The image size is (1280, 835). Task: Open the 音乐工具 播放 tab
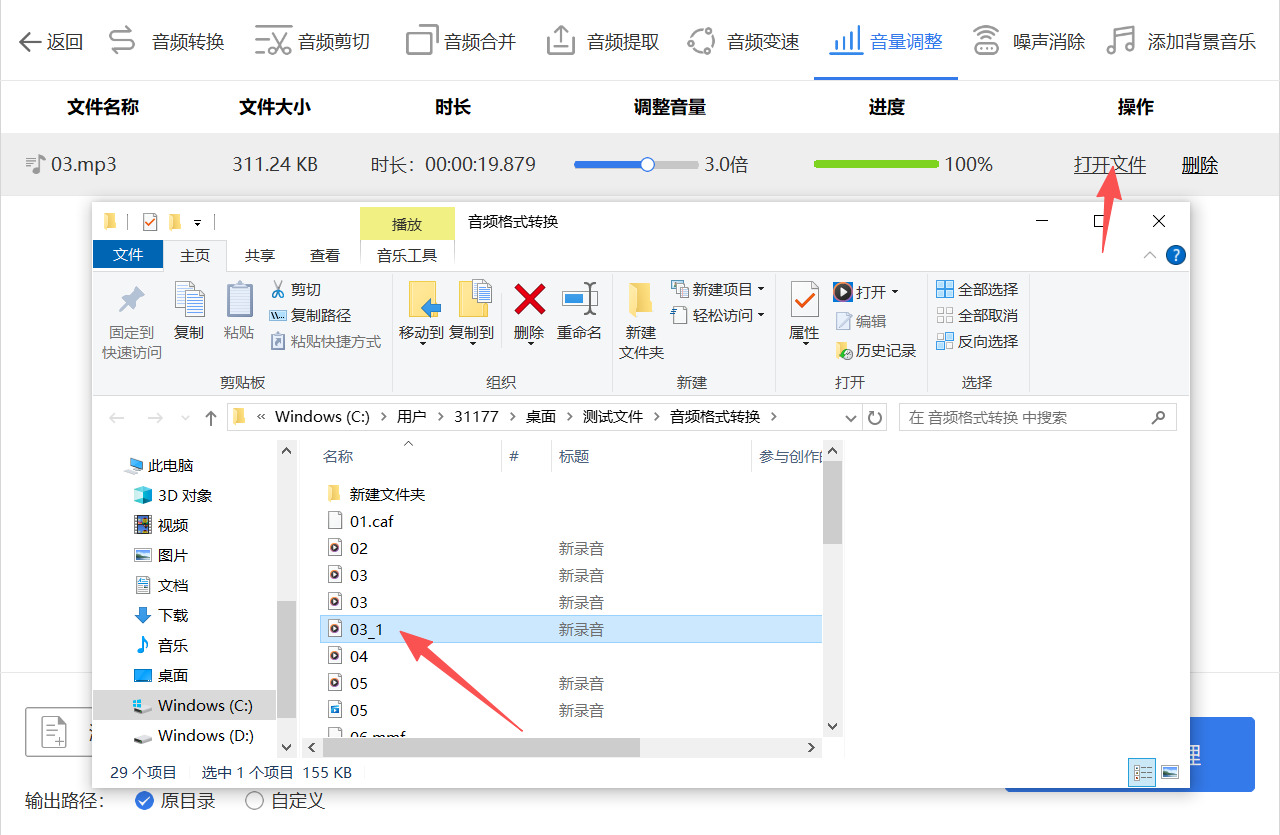(406, 225)
